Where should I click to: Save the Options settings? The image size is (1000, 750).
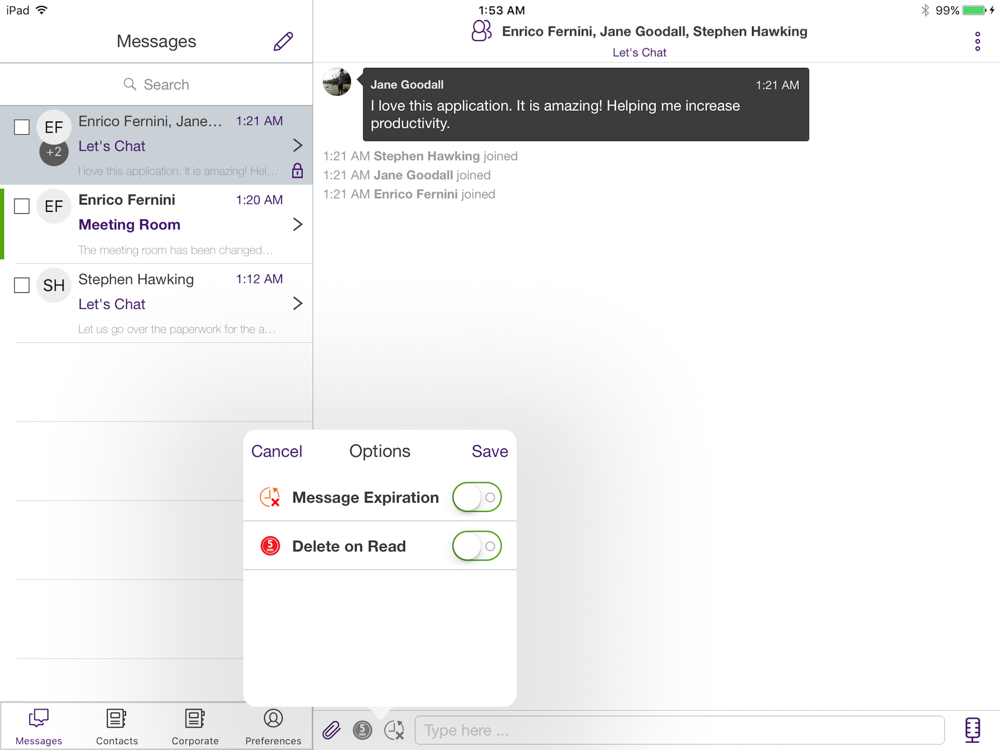(490, 451)
